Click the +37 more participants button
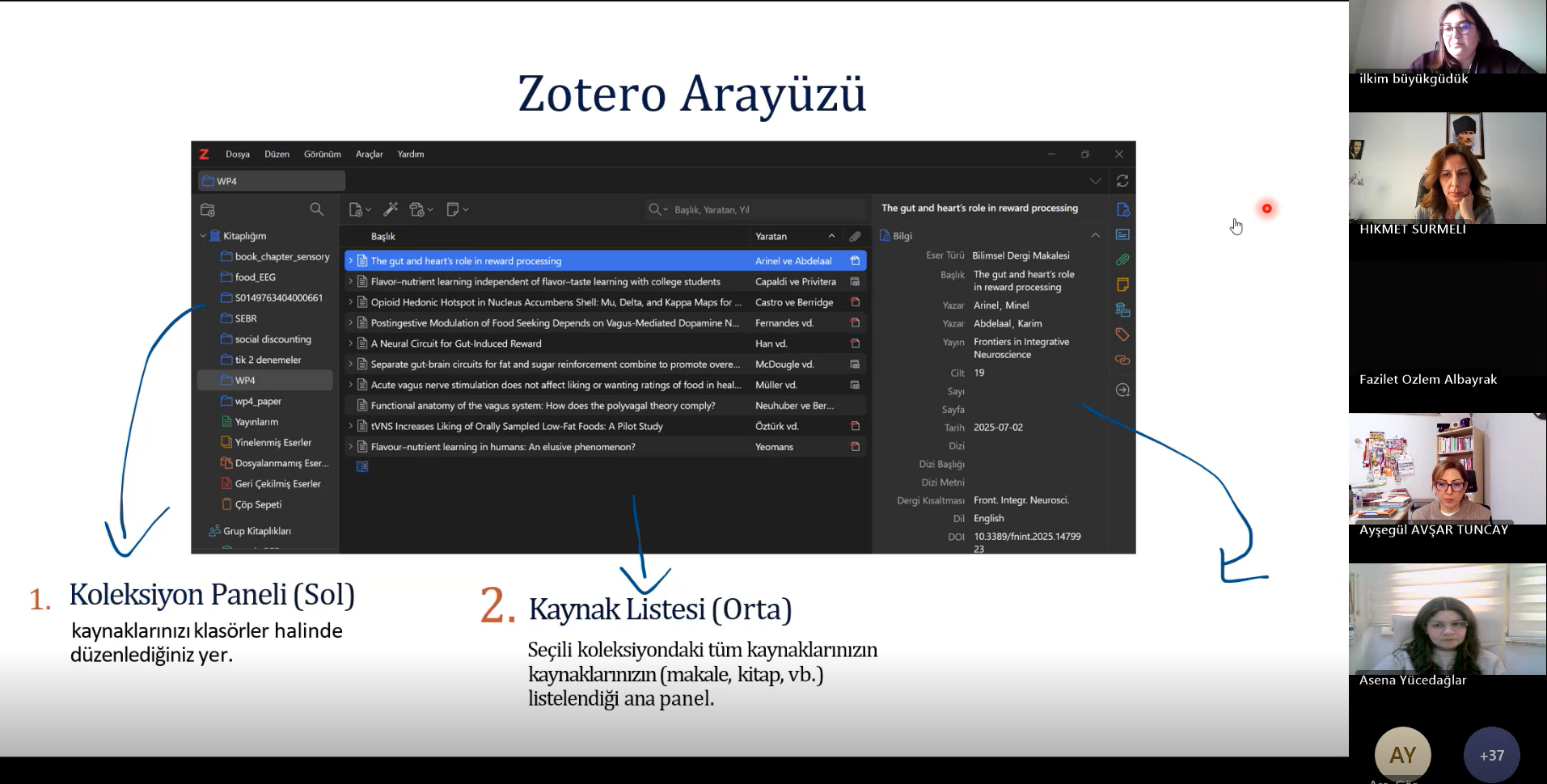Viewport: 1547px width, 784px height. click(1491, 755)
